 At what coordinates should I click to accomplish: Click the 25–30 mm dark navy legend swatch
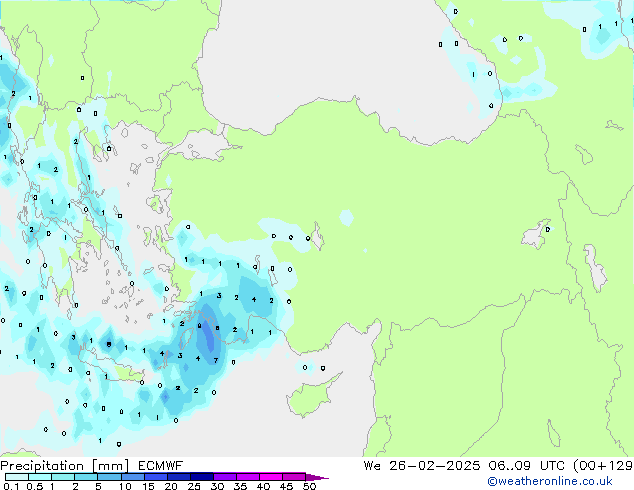pyautogui.click(x=201, y=477)
